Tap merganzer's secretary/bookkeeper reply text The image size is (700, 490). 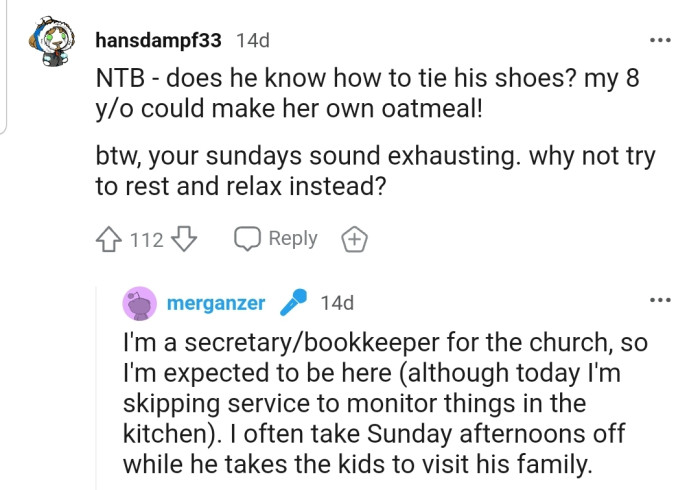pos(385,404)
